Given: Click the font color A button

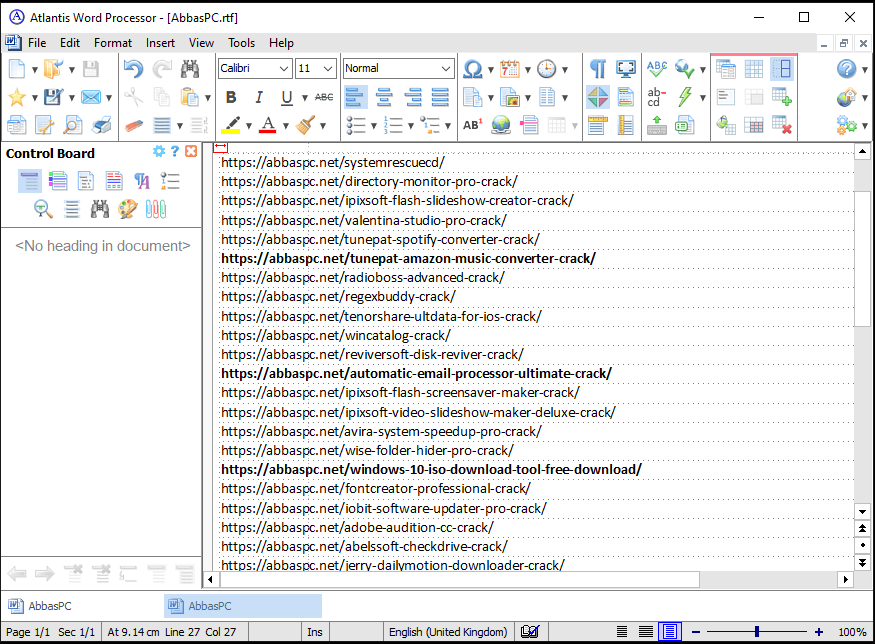Looking at the screenshot, I should (x=268, y=125).
